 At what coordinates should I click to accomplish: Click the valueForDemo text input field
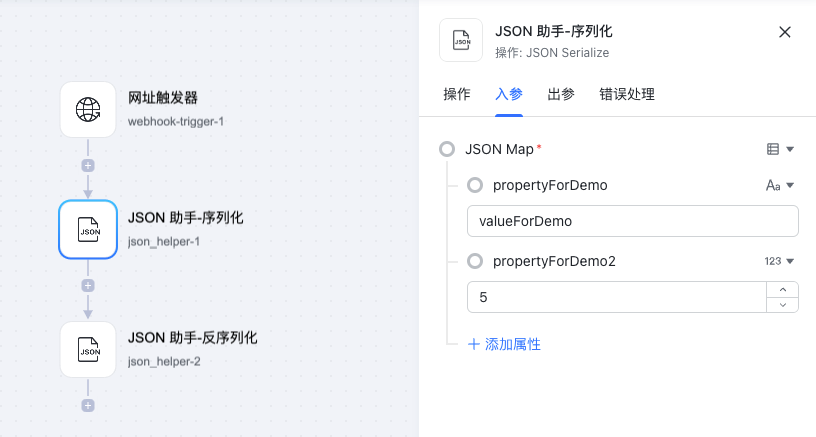633,221
